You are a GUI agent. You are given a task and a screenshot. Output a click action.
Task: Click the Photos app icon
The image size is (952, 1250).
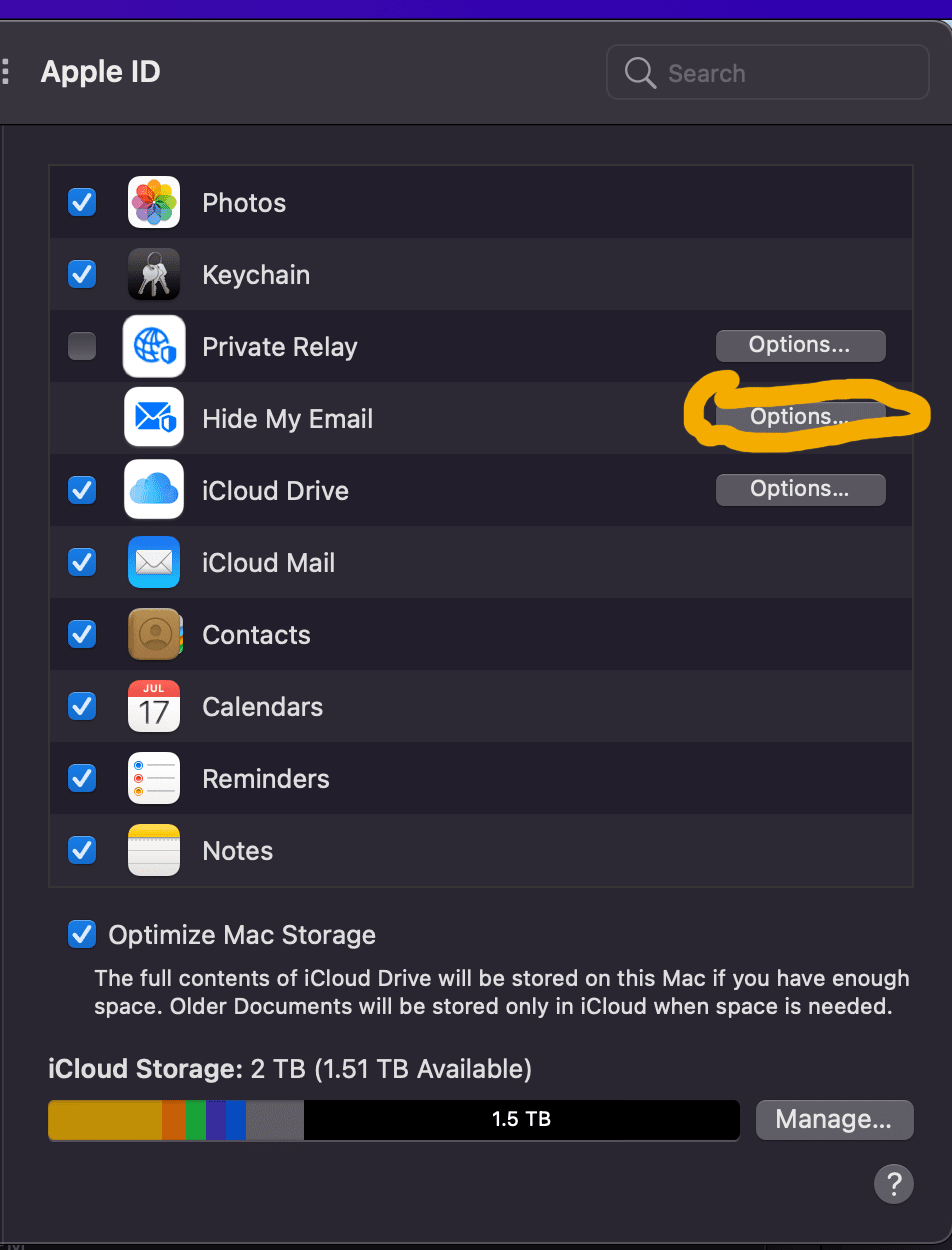coord(154,203)
